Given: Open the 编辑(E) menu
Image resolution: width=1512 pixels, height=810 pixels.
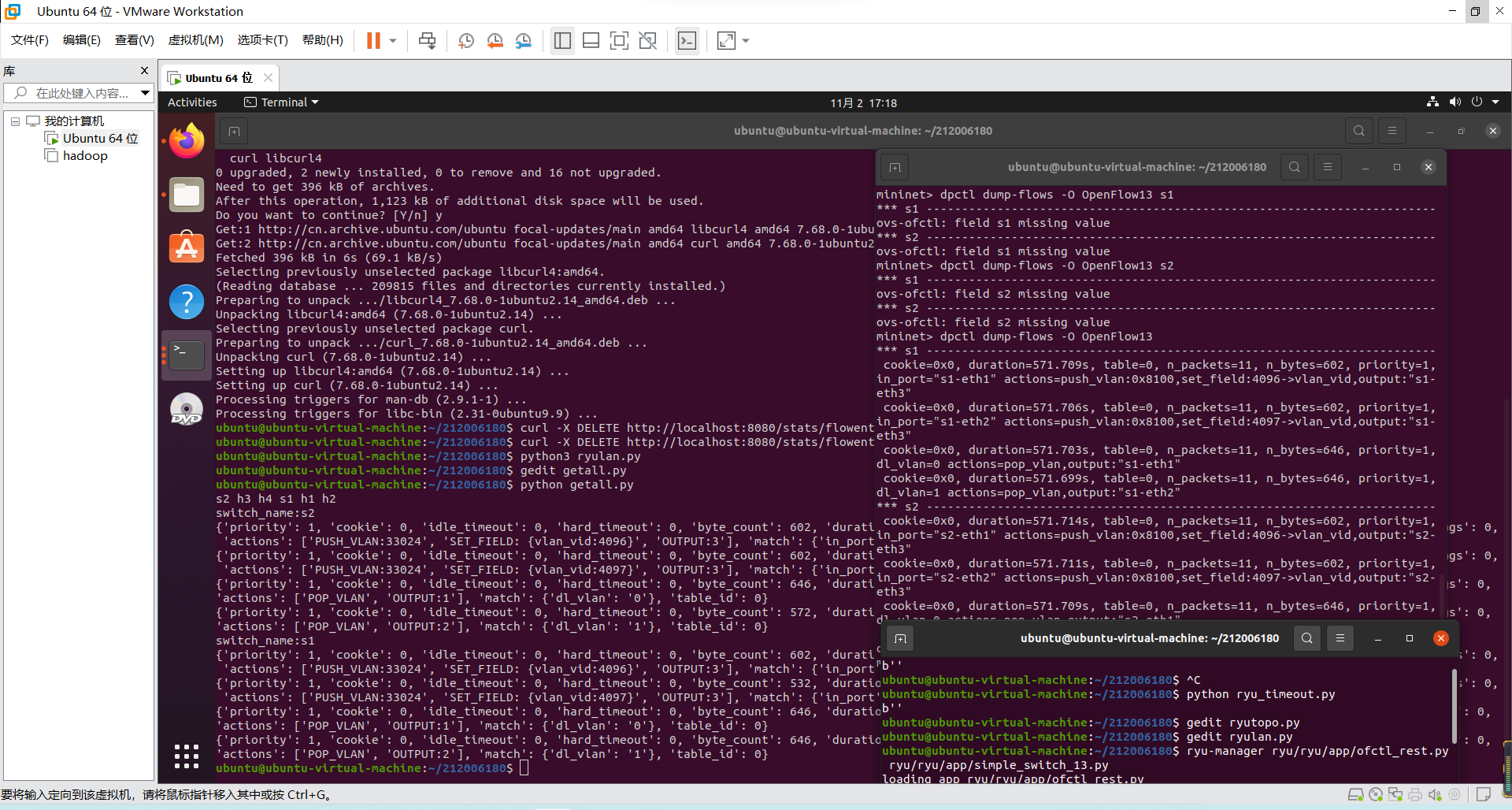Looking at the screenshot, I should (82, 40).
